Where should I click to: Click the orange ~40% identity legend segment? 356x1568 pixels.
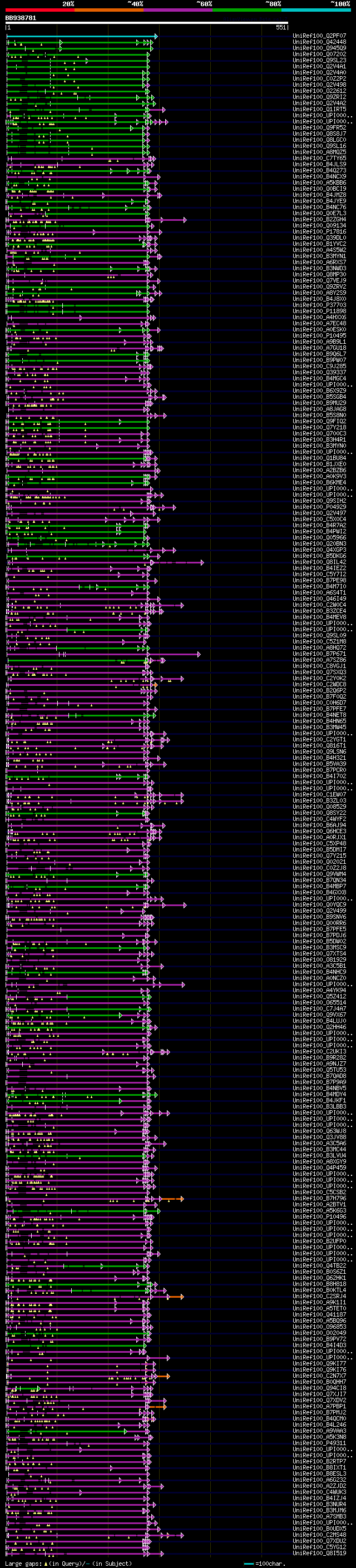click(x=109, y=10)
